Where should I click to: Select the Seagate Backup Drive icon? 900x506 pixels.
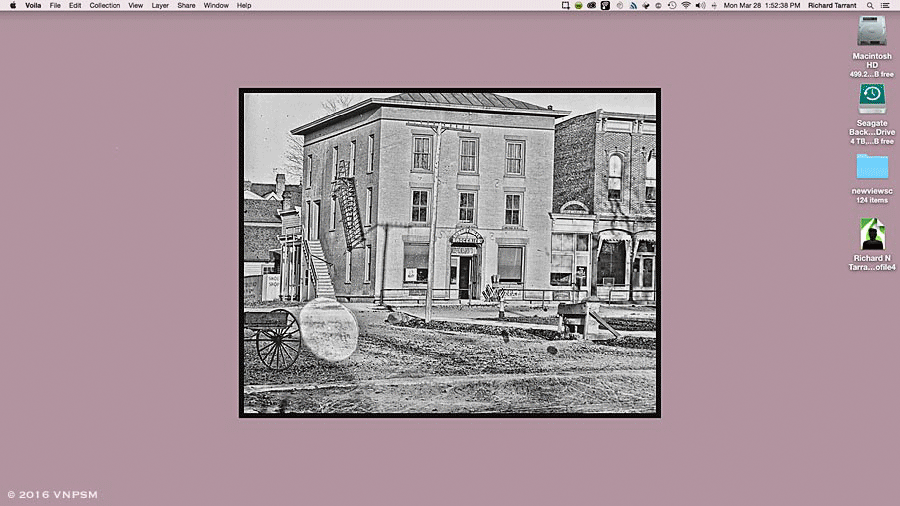pyautogui.click(x=871, y=98)
